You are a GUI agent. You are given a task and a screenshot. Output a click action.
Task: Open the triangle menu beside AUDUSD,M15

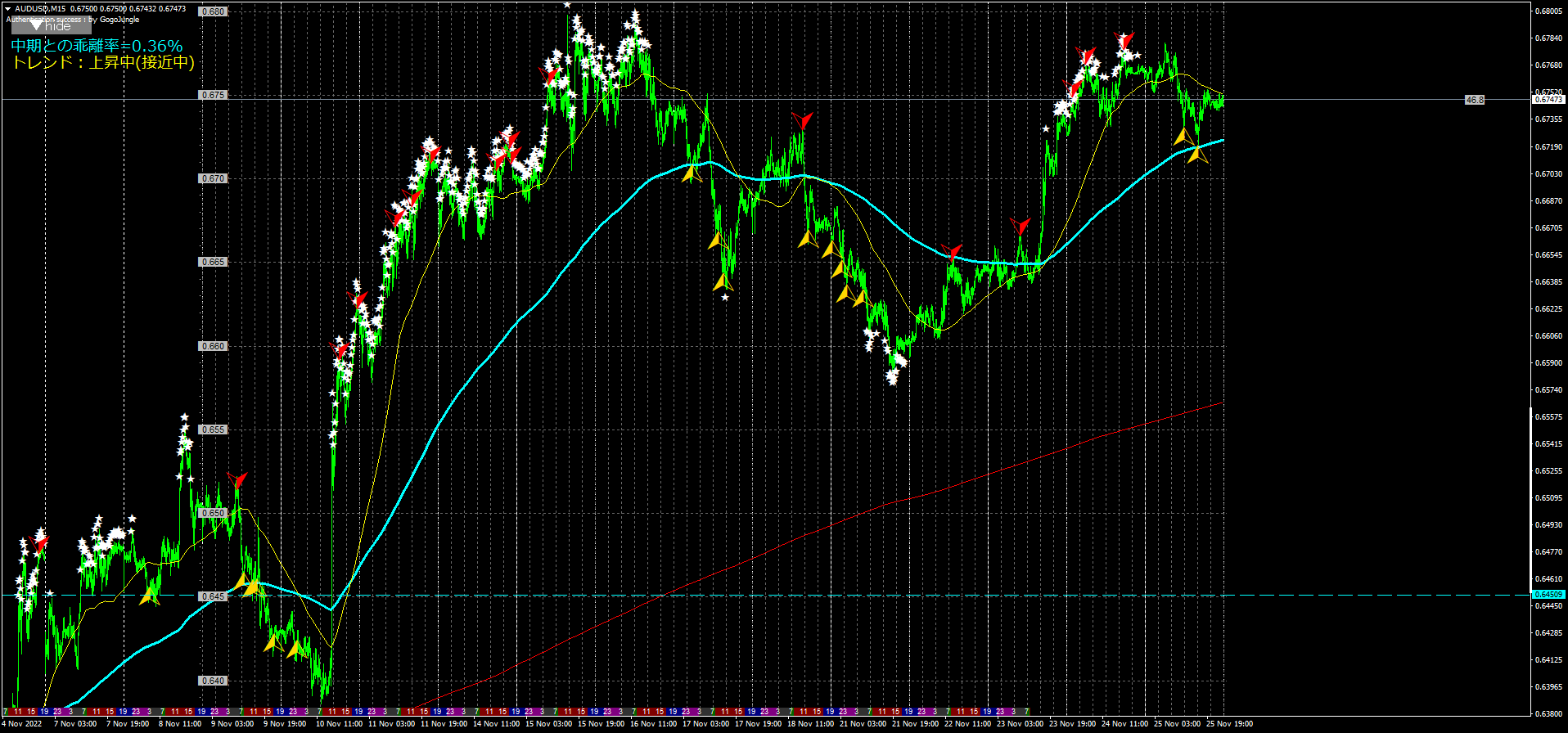(7, 9)
